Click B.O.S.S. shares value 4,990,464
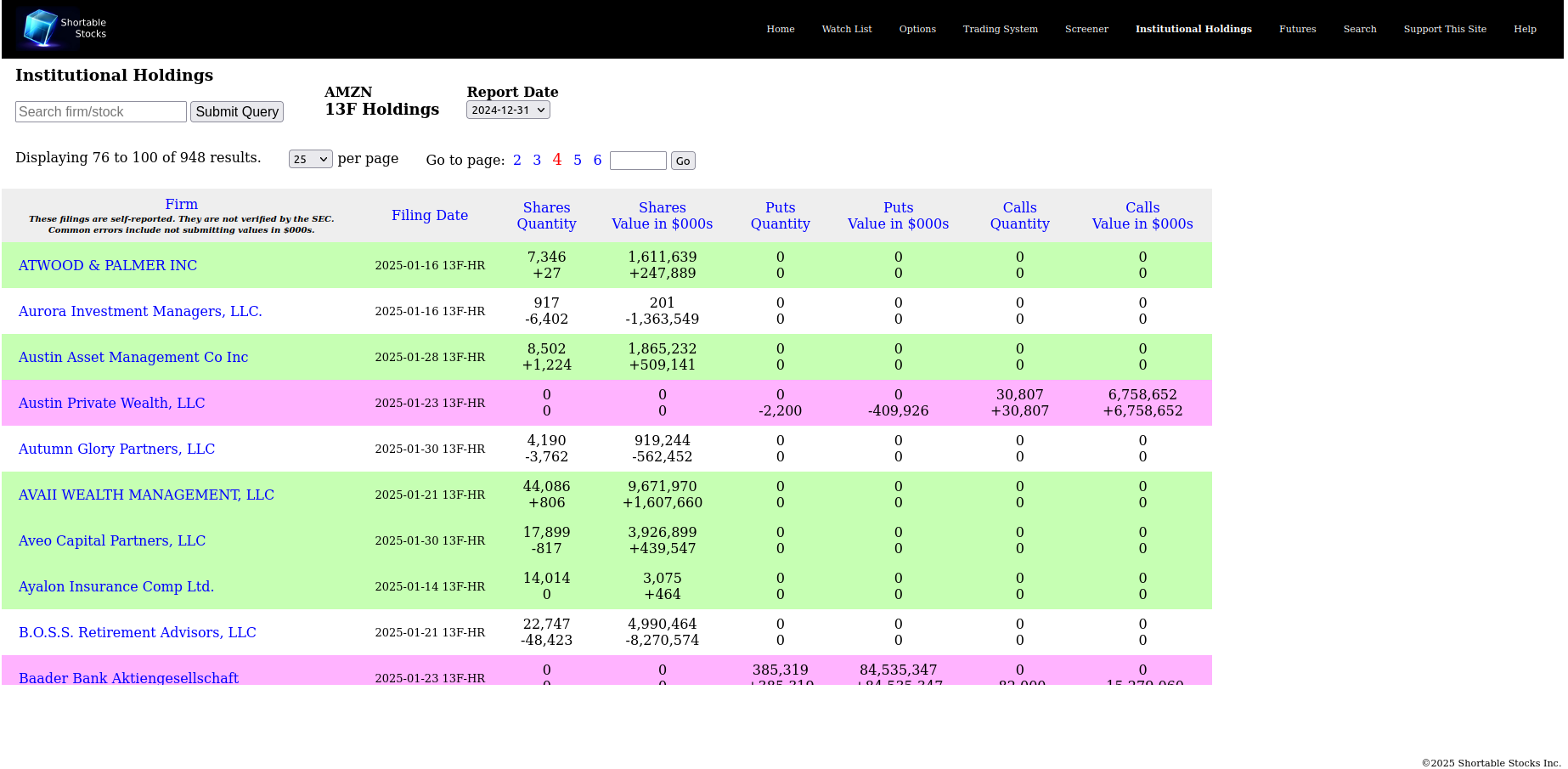This screenshot has height=769, width=1568. pyautogui.click(x=663, y=624)
